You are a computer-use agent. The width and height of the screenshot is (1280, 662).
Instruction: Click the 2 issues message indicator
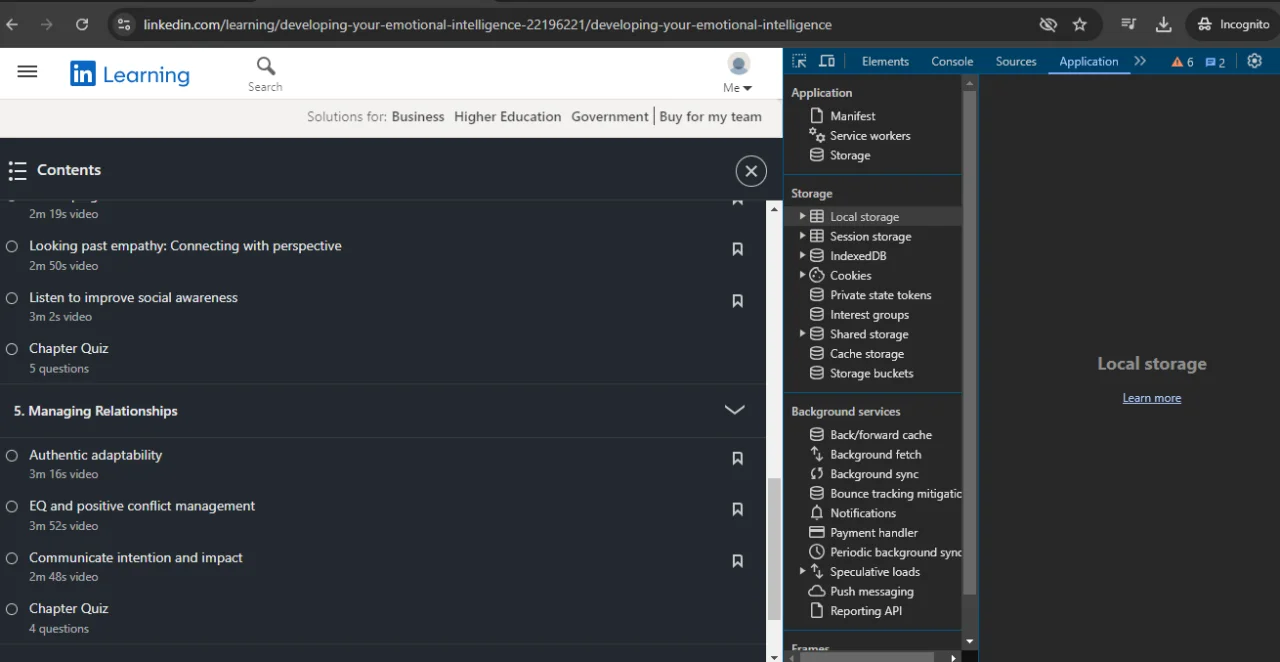[x=1215, y=62]
